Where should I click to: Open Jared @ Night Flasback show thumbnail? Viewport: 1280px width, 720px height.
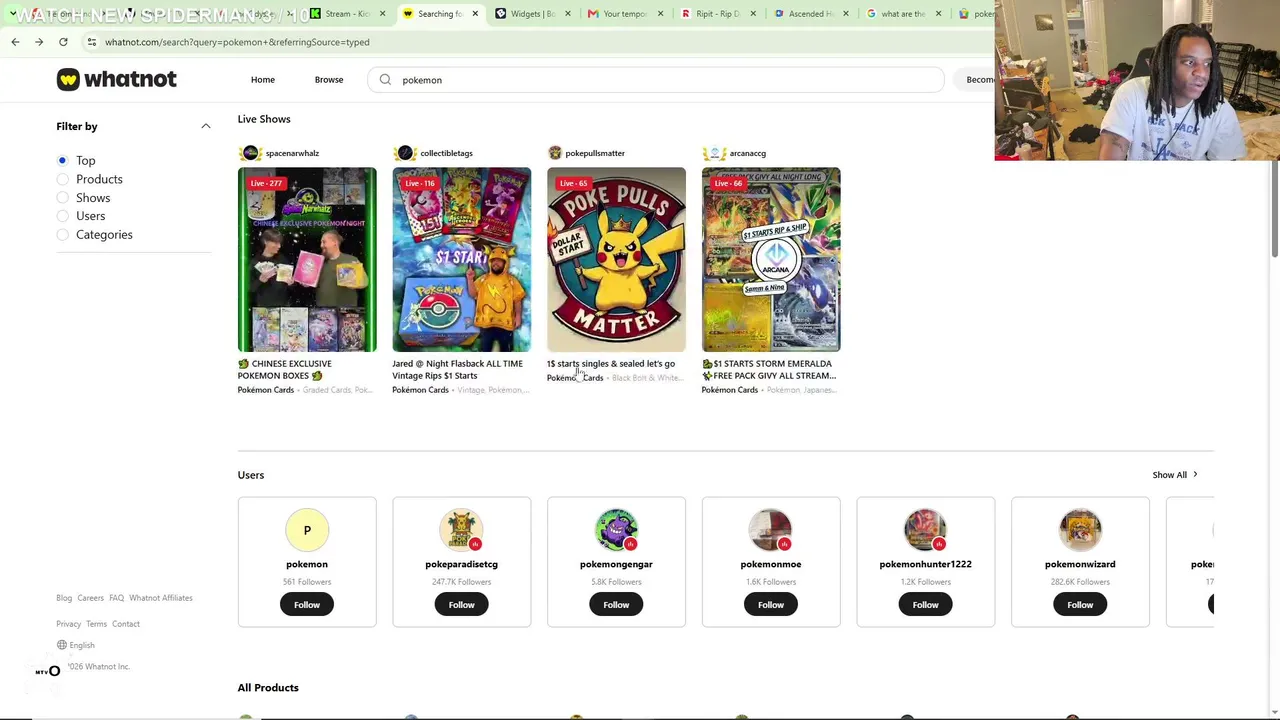(461, 259)
